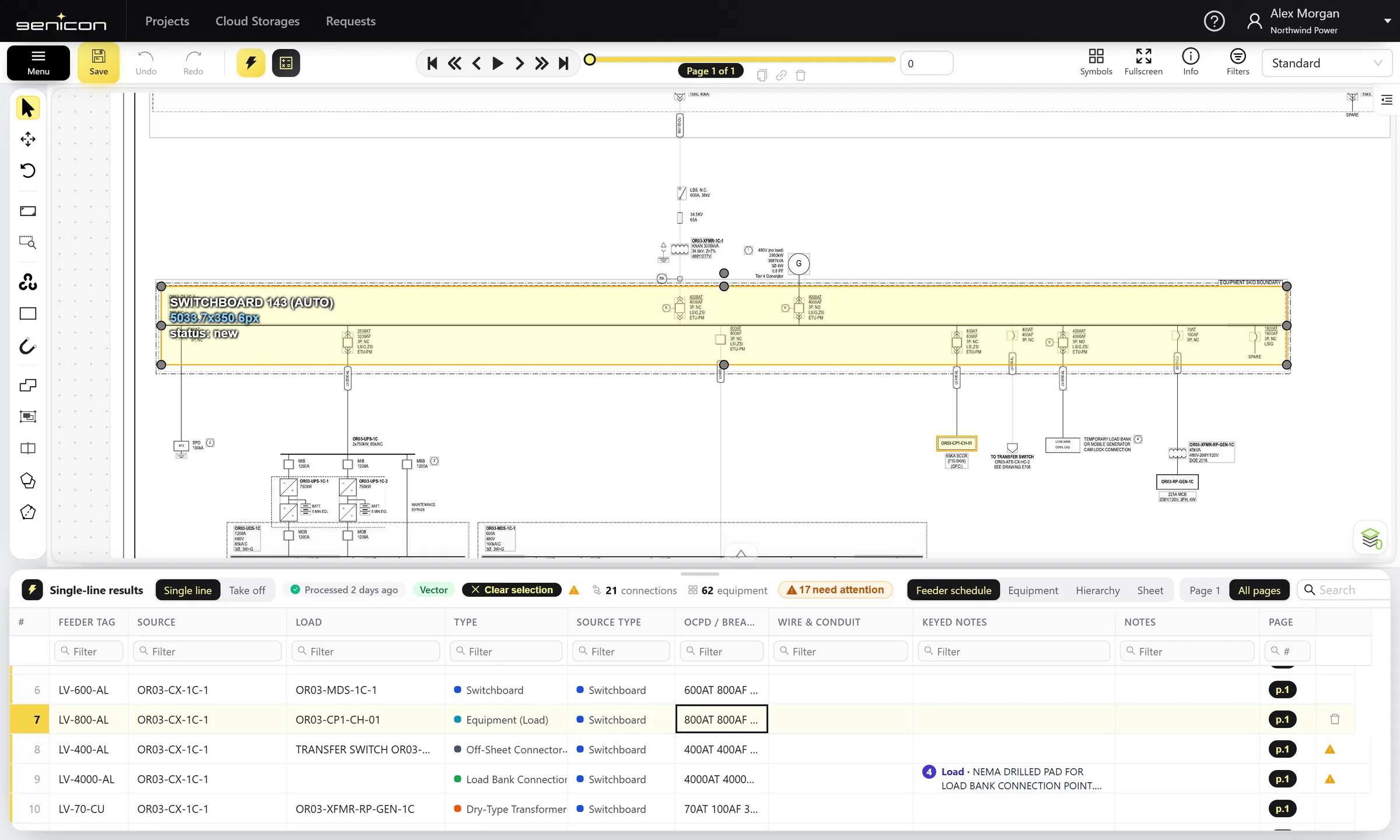Open the Standard view dropdown
1400x840 pixels.
[1326, 63]
